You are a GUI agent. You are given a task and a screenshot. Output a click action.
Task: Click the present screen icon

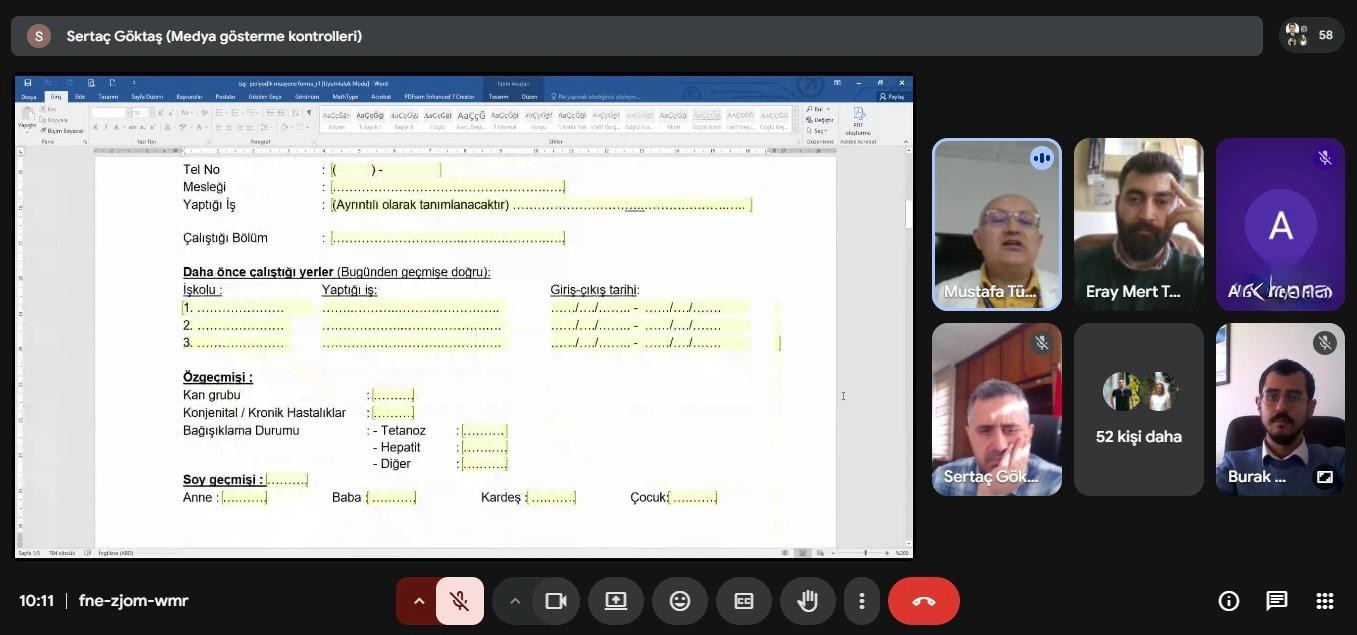click(x=615, y=601)
